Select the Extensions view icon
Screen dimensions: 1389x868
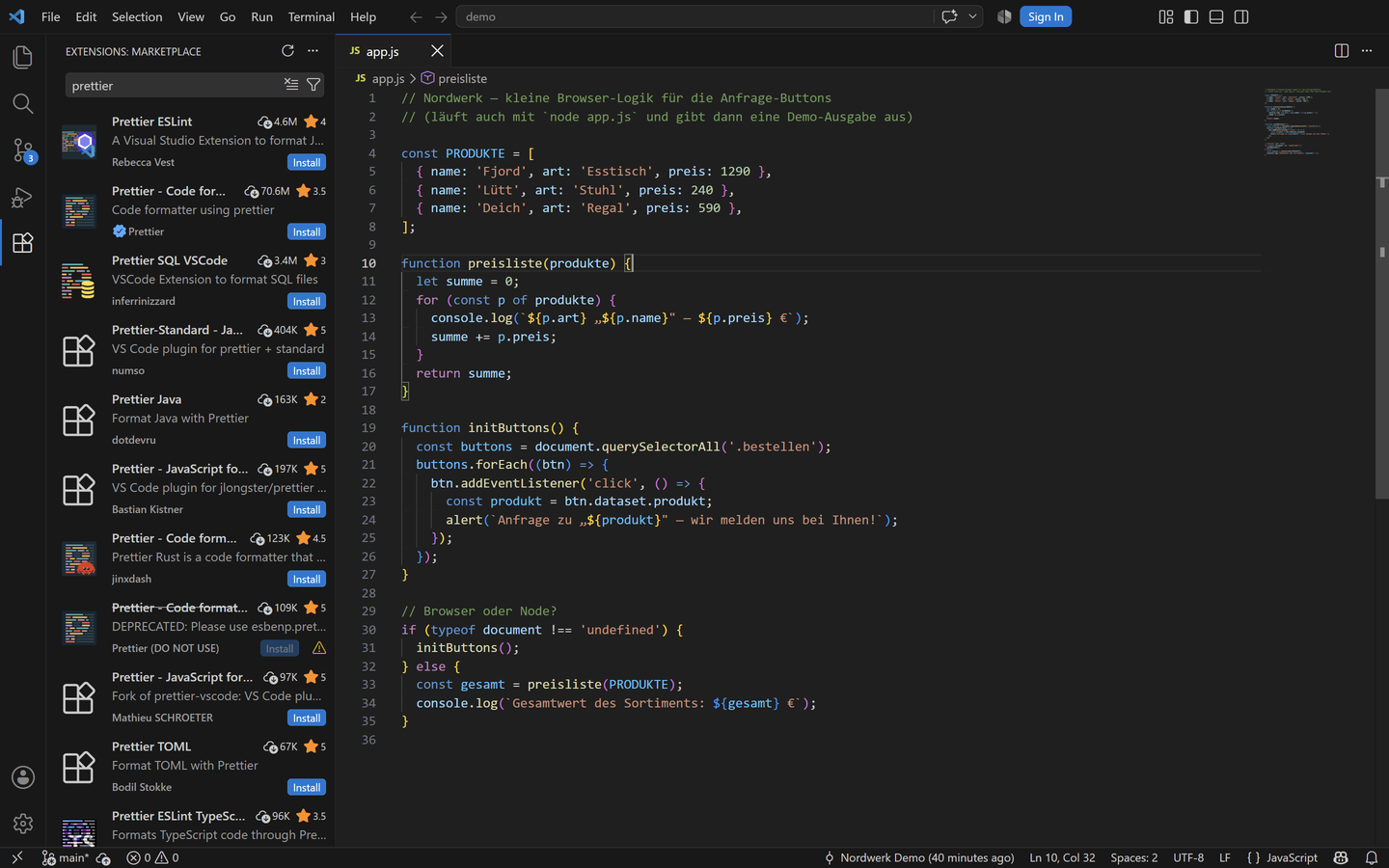click(x=23, y=243)
